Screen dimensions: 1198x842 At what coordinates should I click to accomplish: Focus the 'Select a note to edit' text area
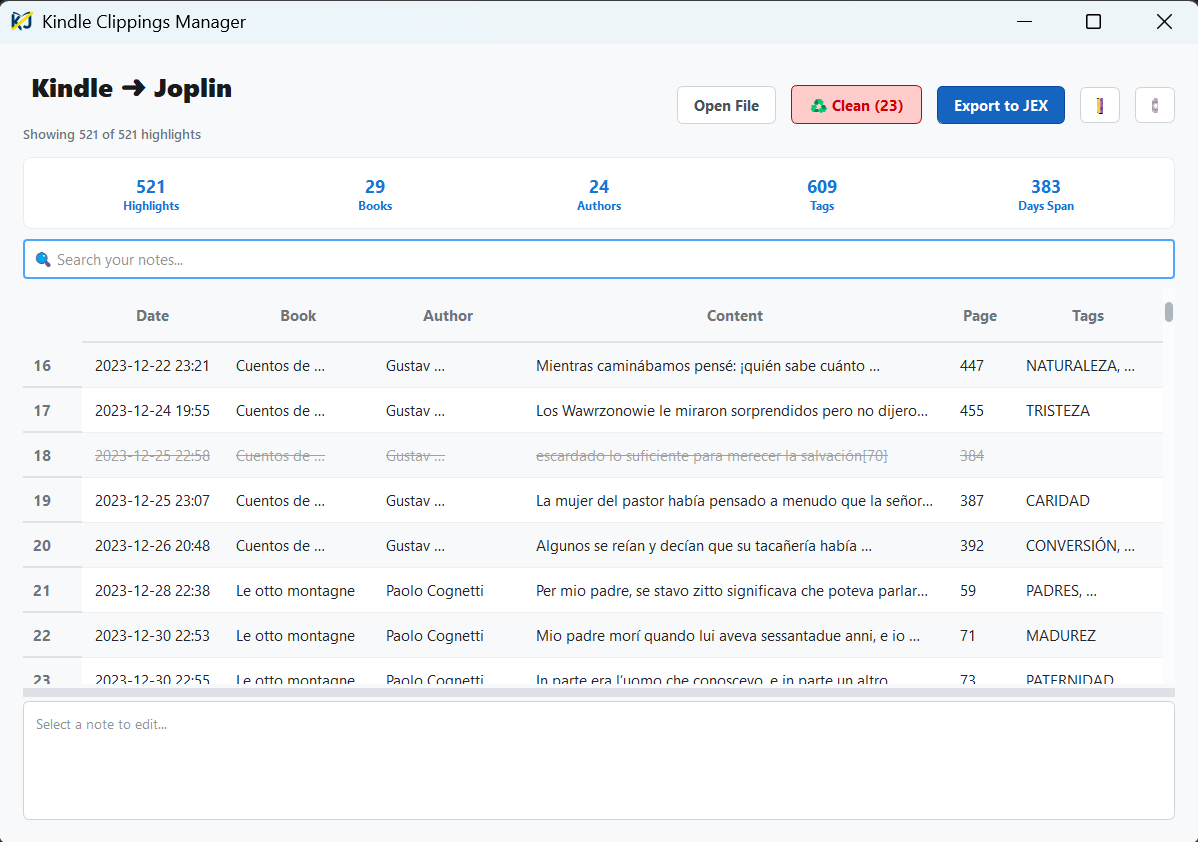click(x=598, y=760)
